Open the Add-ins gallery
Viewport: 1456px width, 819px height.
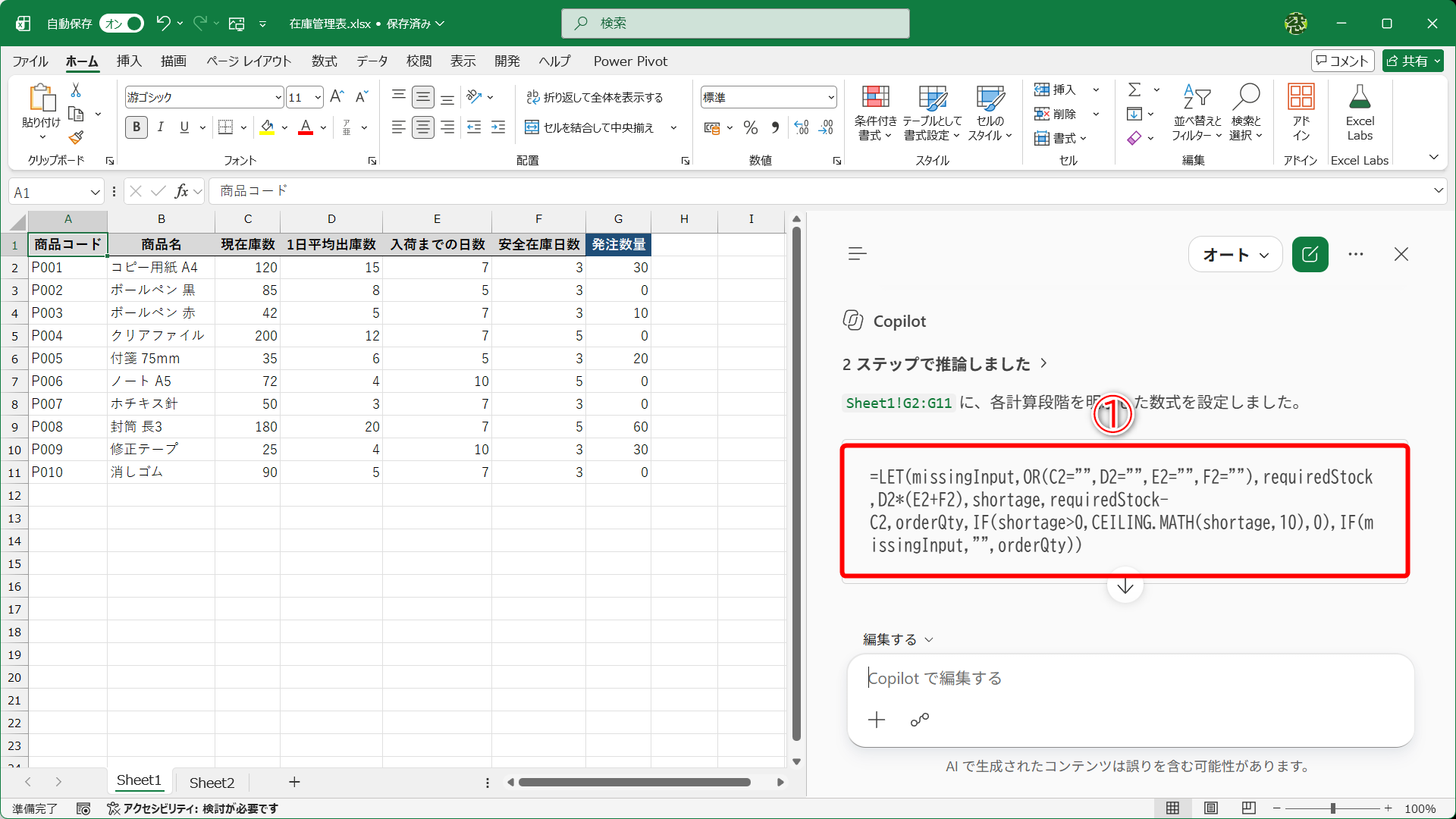point(1301,113)
